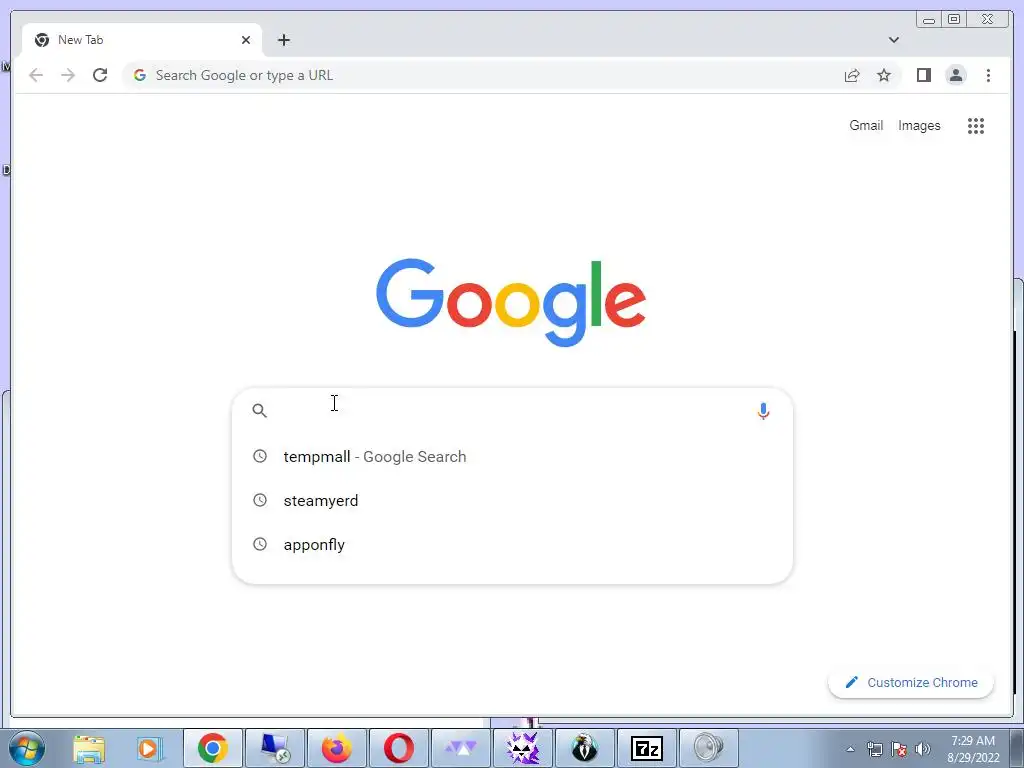The image size is (1024, 768).
Task: Open a new tab with the plus button
Action: click(x=283, y=40)
